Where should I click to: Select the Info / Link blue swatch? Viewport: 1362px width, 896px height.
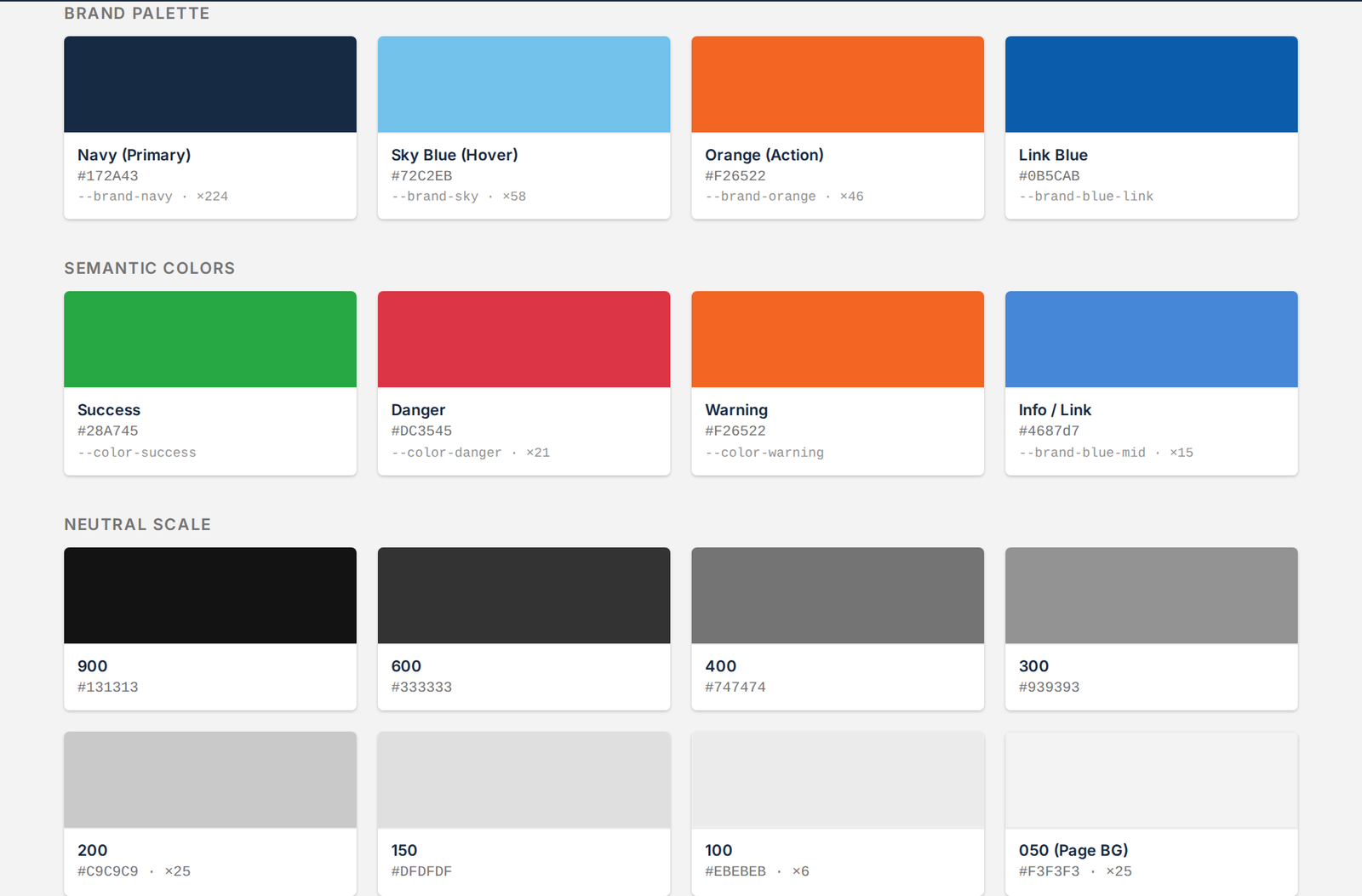[x=1152, y=340]
